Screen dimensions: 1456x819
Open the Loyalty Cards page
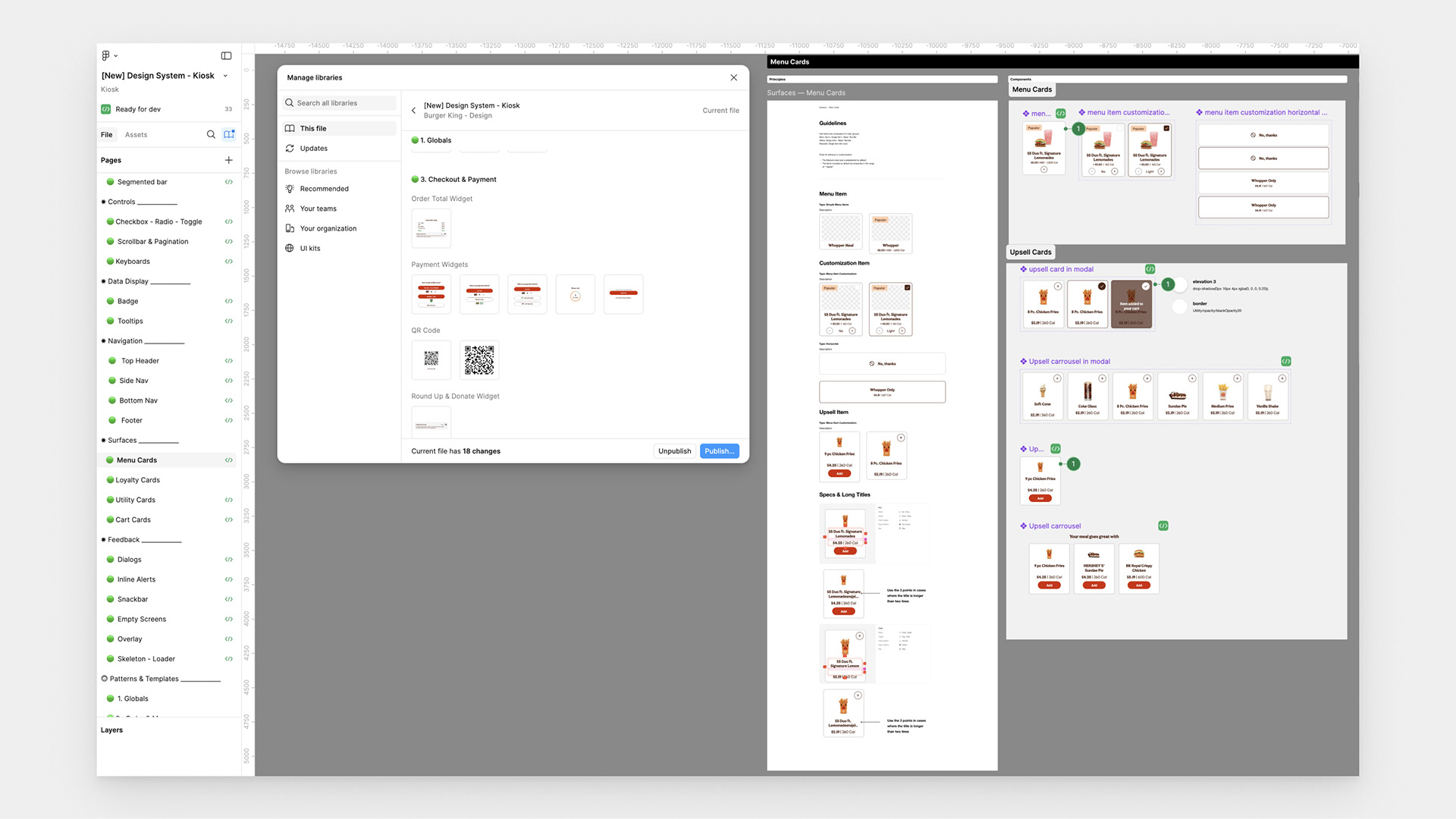[x=137, y=480]
